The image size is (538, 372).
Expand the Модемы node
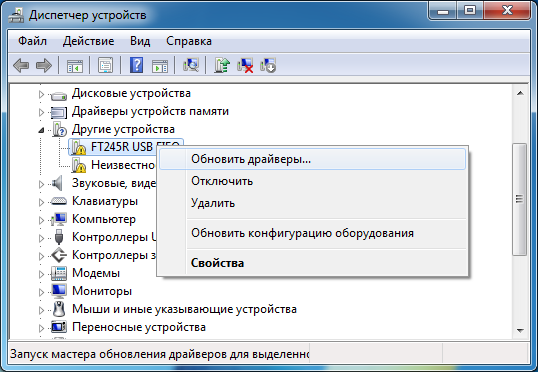pyautogui.click(x=41, y=274)
